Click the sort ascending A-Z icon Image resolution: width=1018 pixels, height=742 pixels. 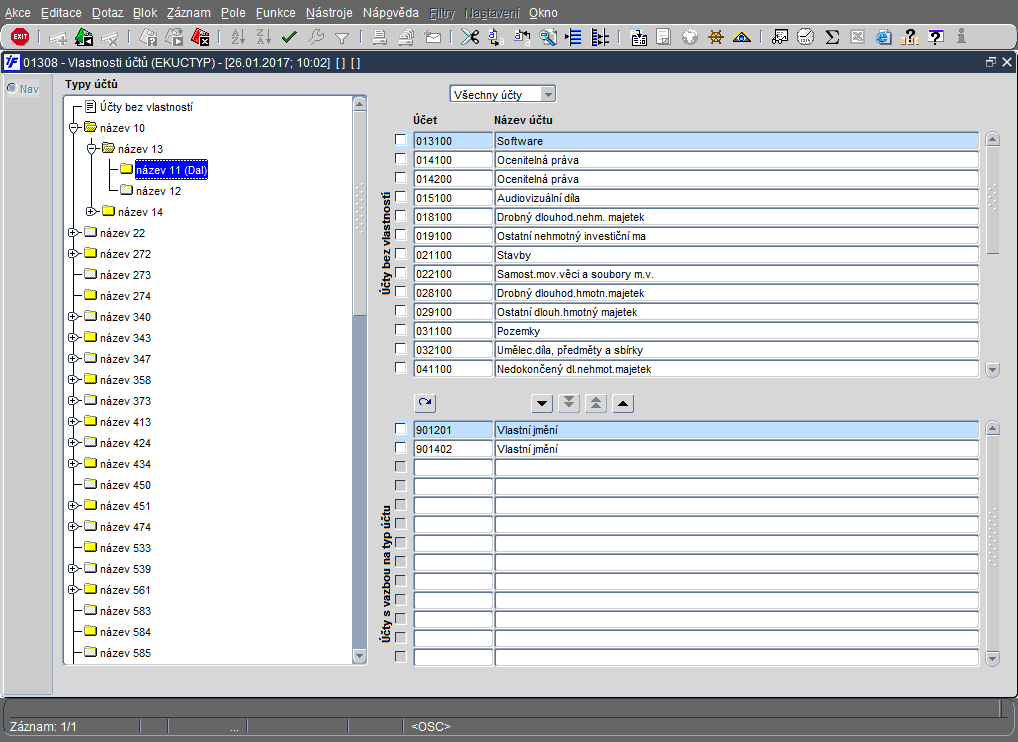coord(238,37)
